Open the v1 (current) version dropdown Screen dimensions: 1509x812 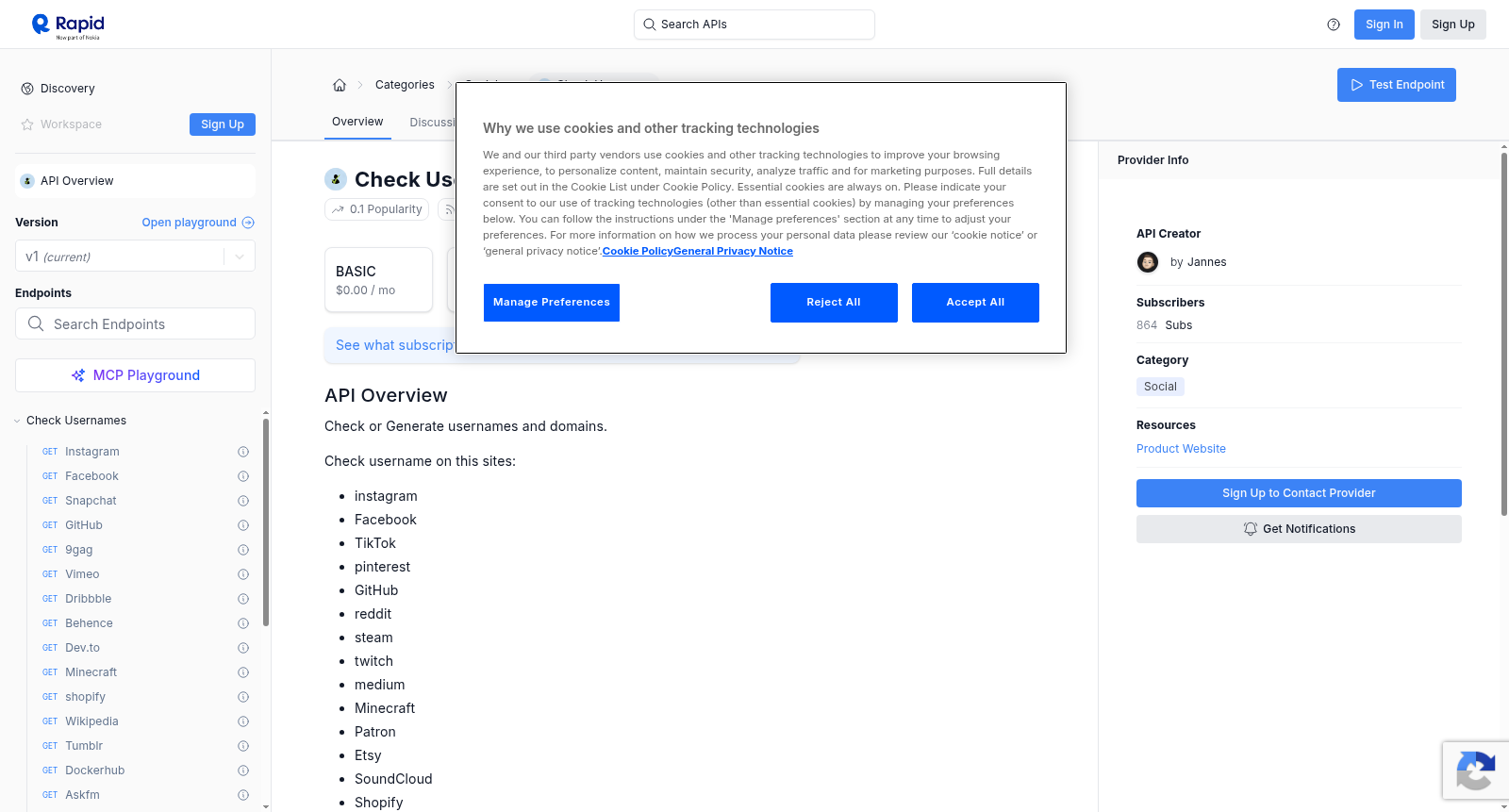[x=135, y=257]
